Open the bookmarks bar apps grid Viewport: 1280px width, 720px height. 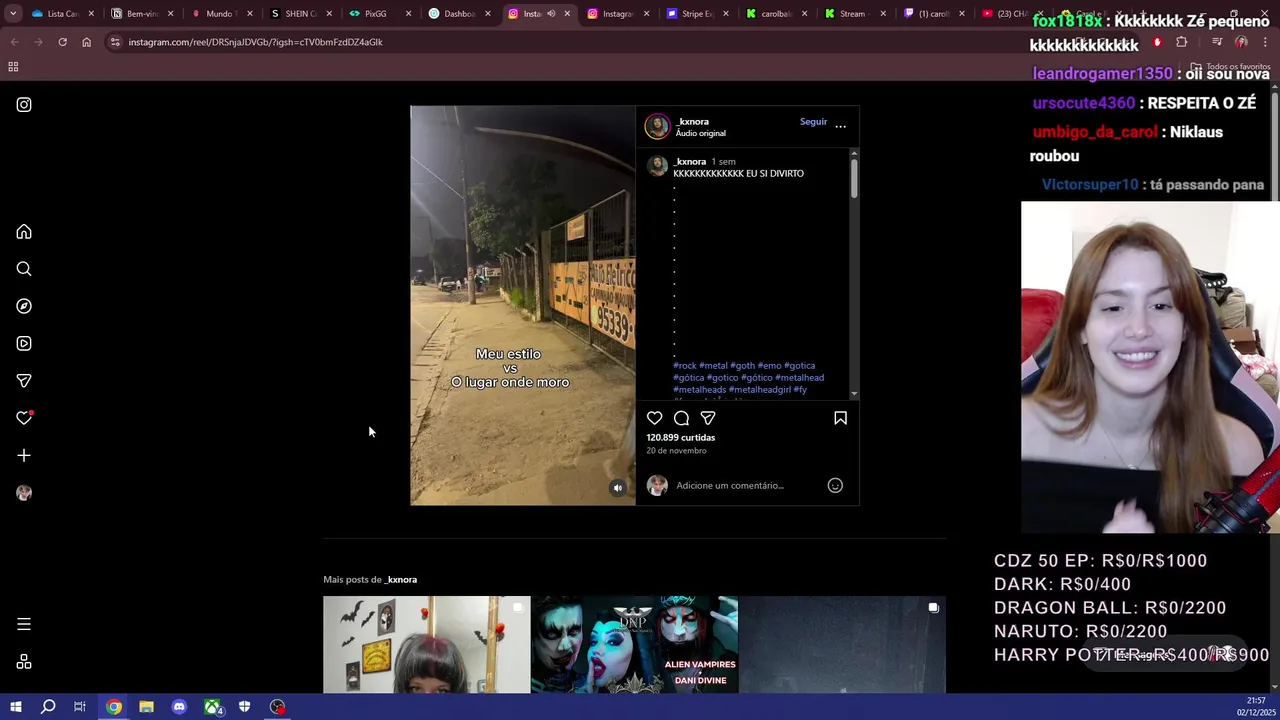pos(13,67)
